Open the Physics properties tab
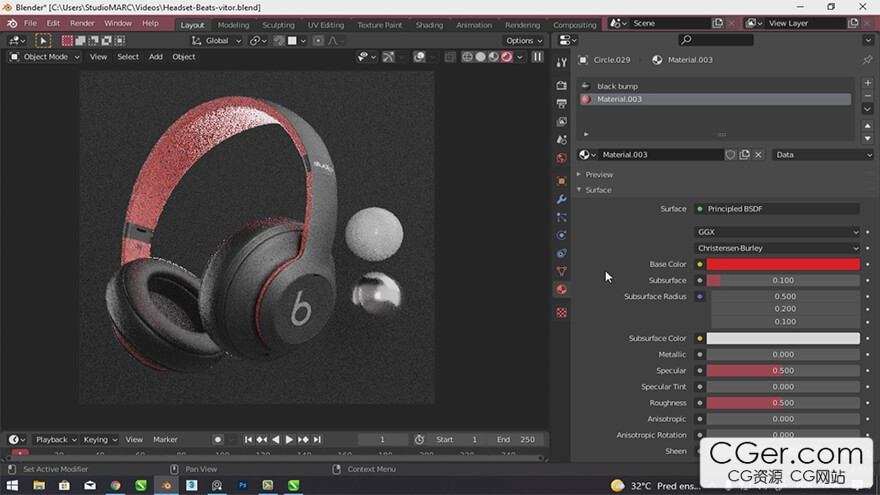880x495 pixels. [x=561, y=235]
